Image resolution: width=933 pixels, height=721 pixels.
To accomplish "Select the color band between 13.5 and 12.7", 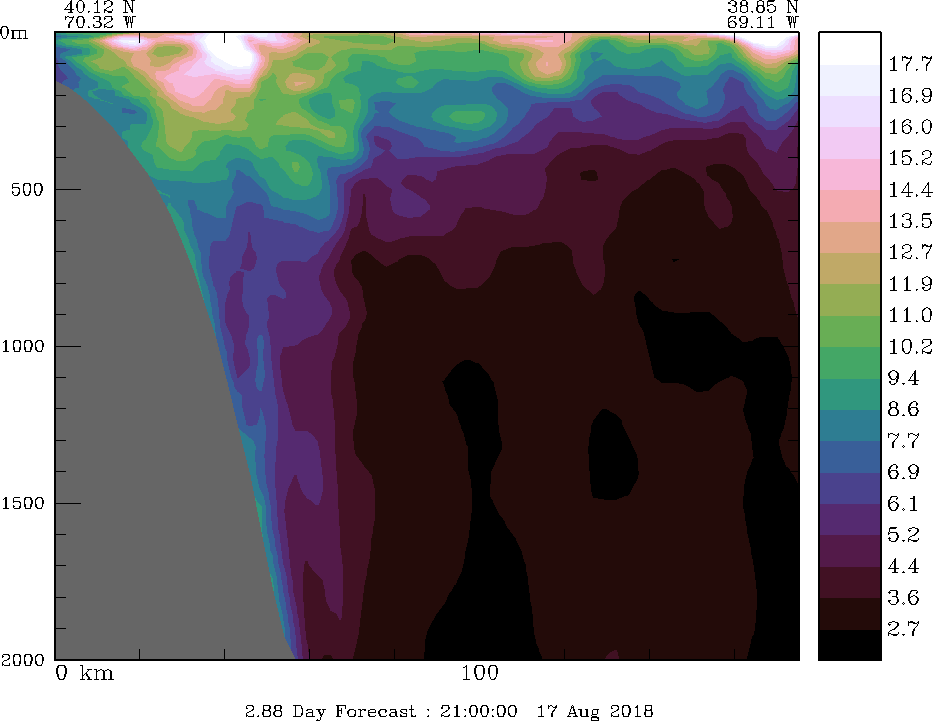I will [849, 237].
